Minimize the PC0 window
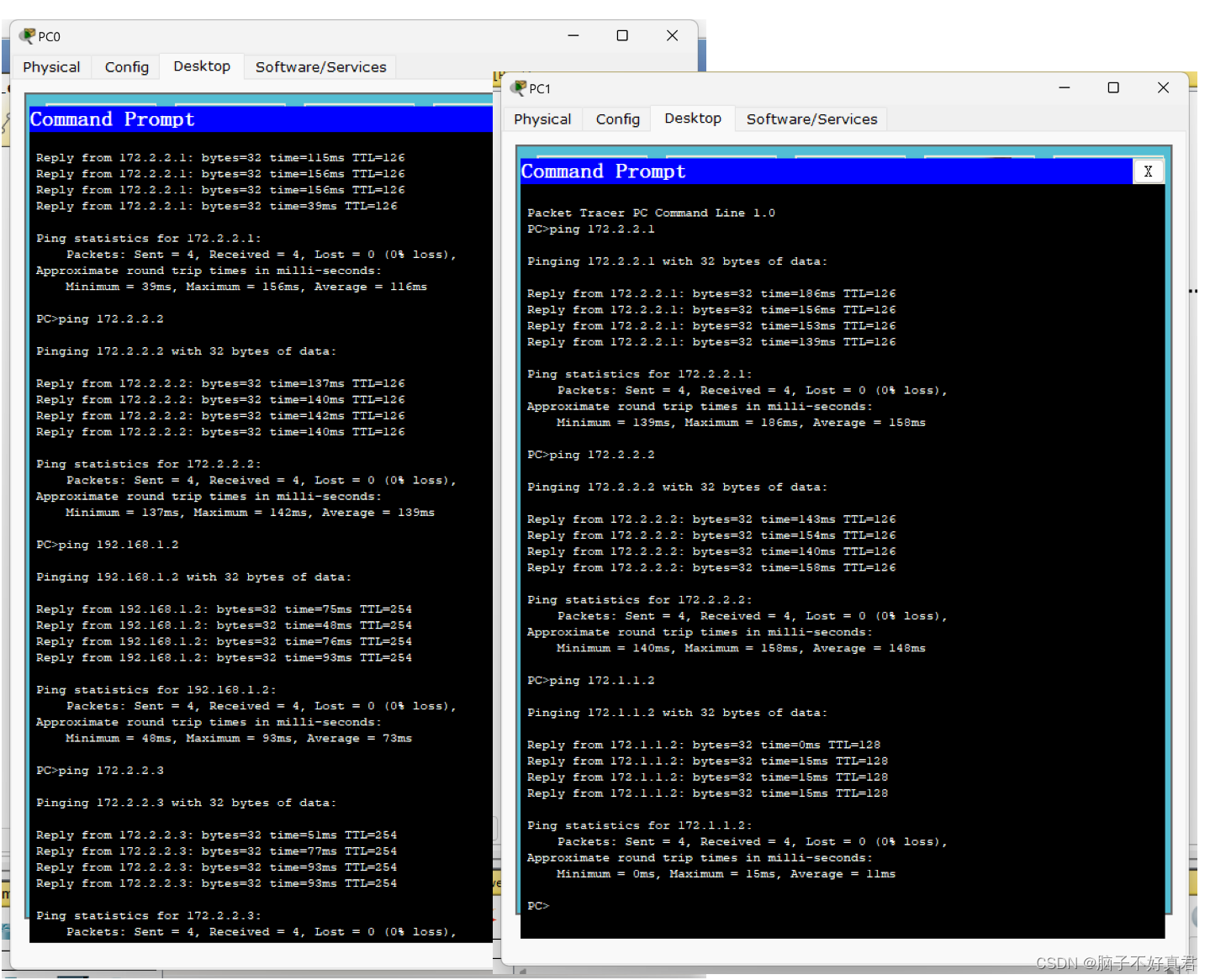 tap(573, 35)
